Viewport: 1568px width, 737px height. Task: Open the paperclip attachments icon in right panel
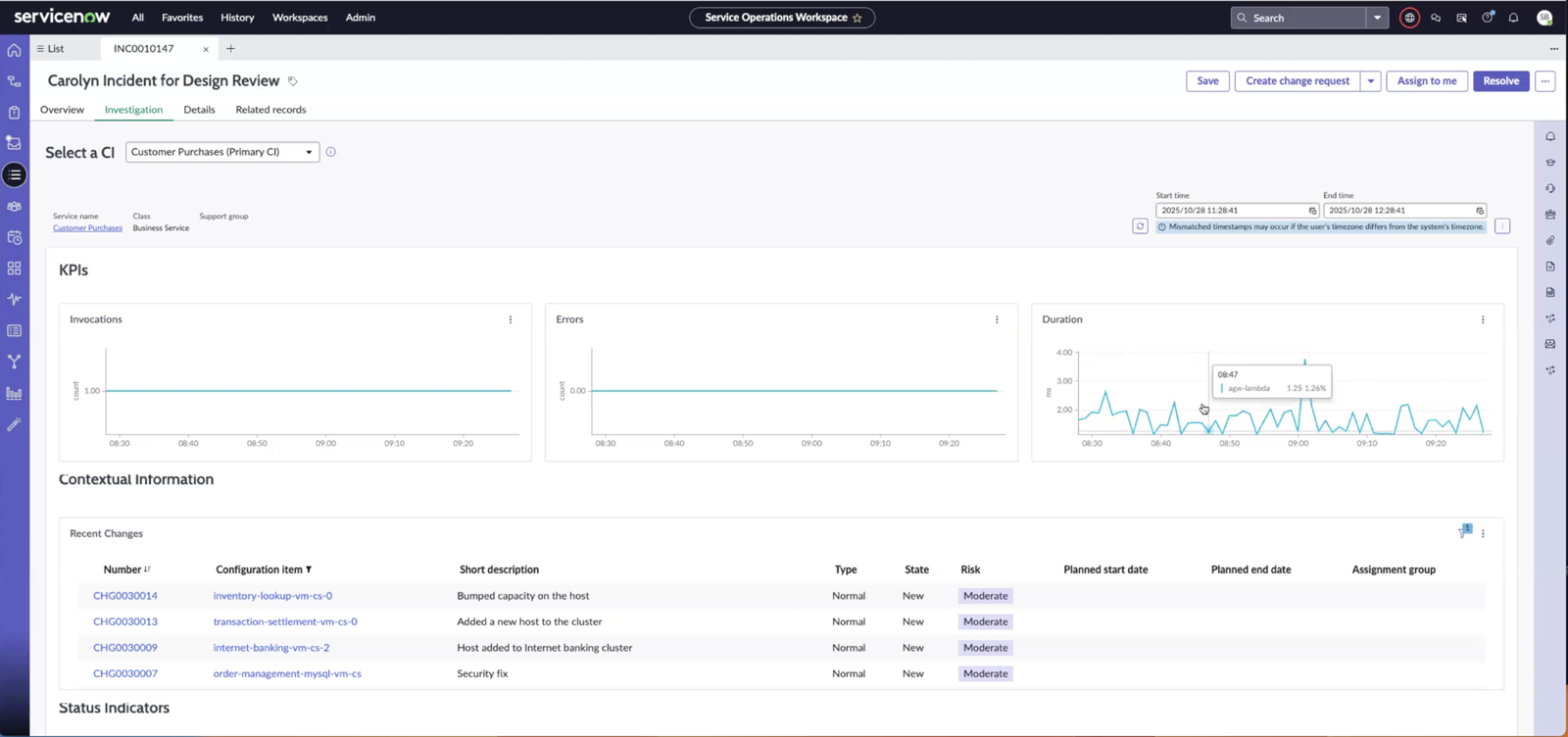(1550, 240)
